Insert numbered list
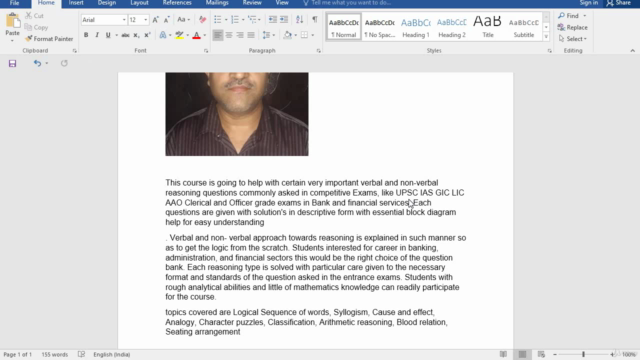The width and height of the screenshot is (640, 360). click(x=235, y=20)
